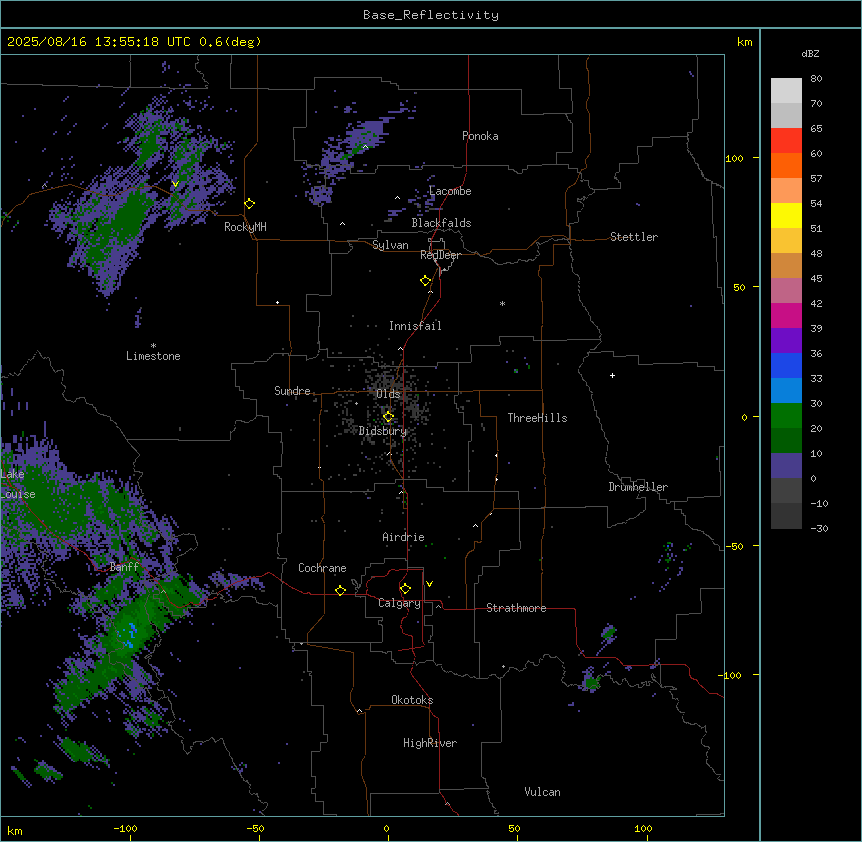
Task: Click the RedDeer city label
Action: tap(440, 255)
